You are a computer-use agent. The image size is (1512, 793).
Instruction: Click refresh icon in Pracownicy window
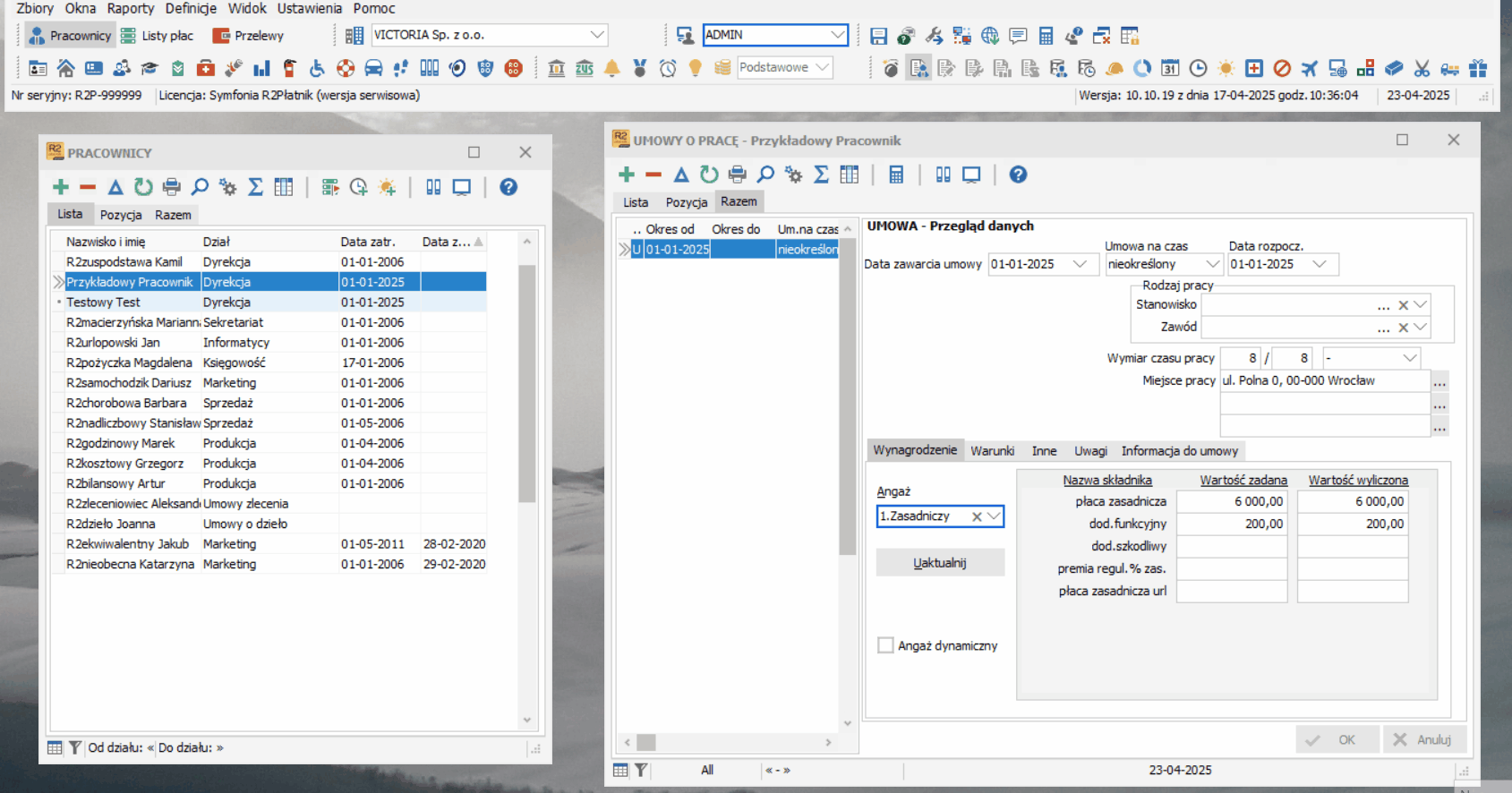pos(143,187)
